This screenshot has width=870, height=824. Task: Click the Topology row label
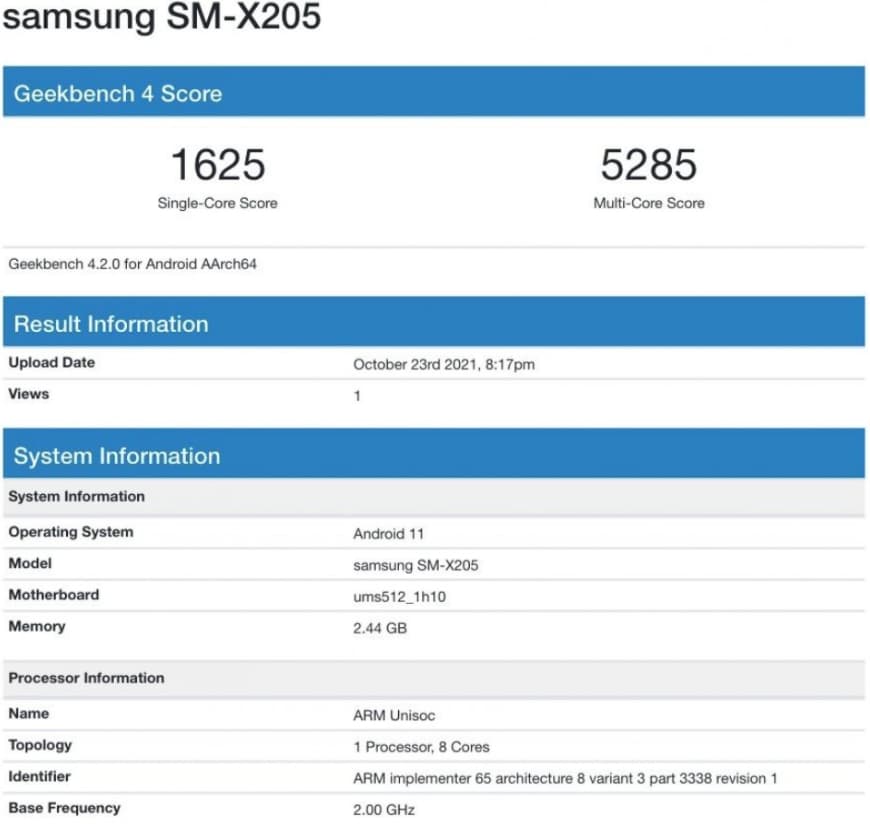40,745
